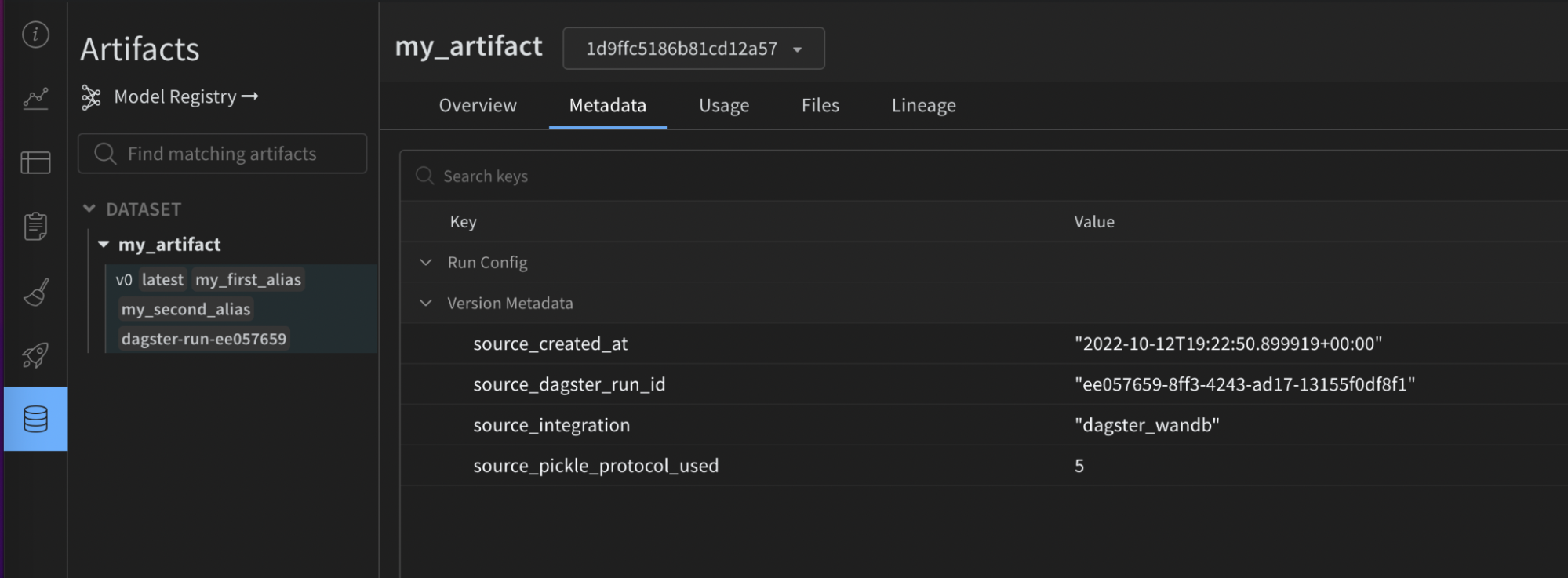Click the my_second_alias tag

(x=186, y=310)
